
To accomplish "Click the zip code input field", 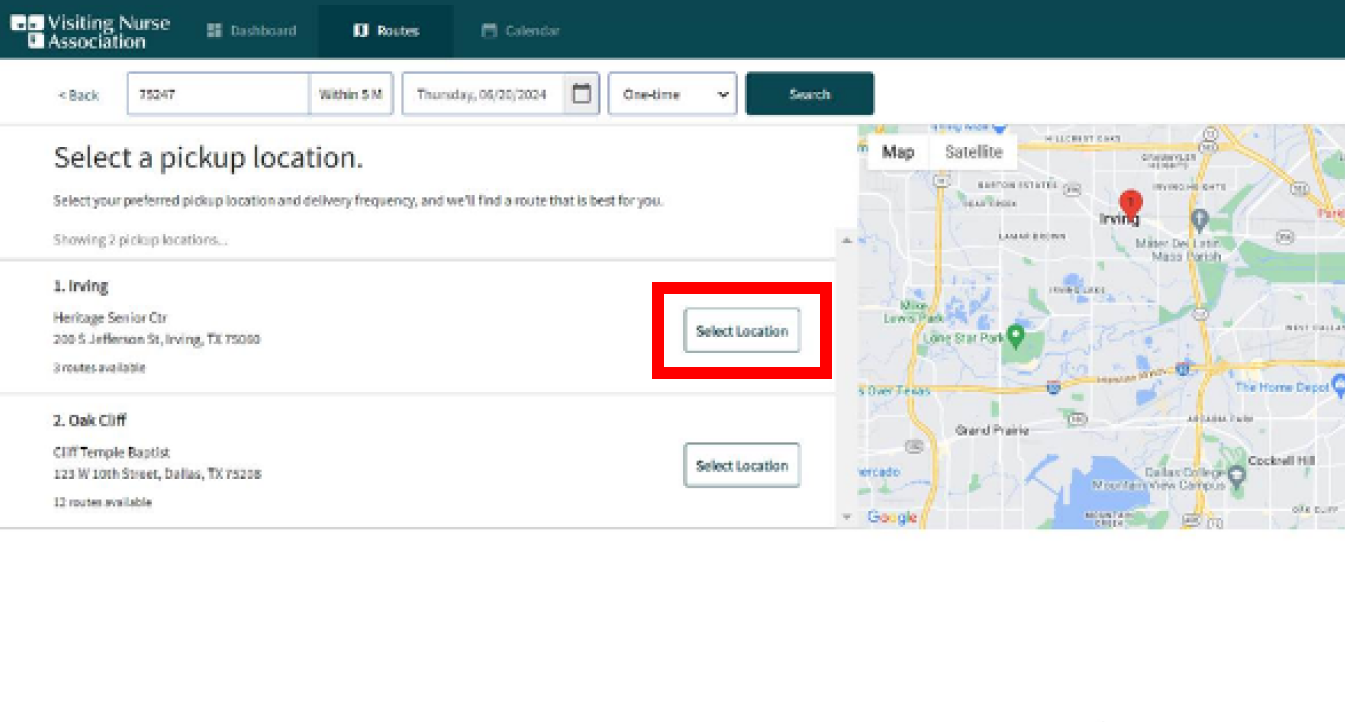I will point(218,94).
